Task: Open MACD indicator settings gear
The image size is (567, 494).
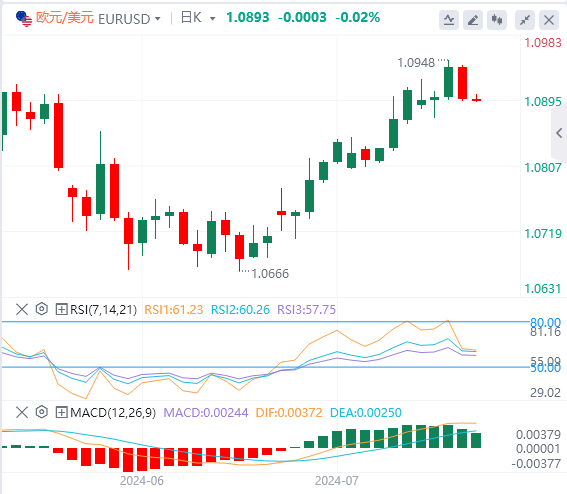Action: click(42, 412)
